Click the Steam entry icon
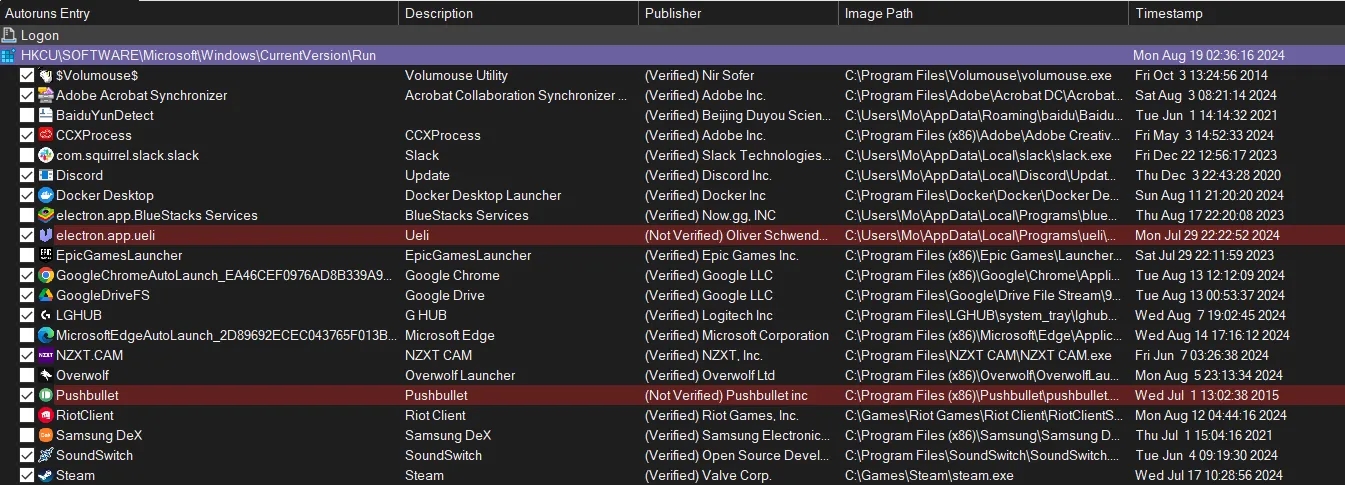Screen dimensions: 1345x485 pos(45,475)
